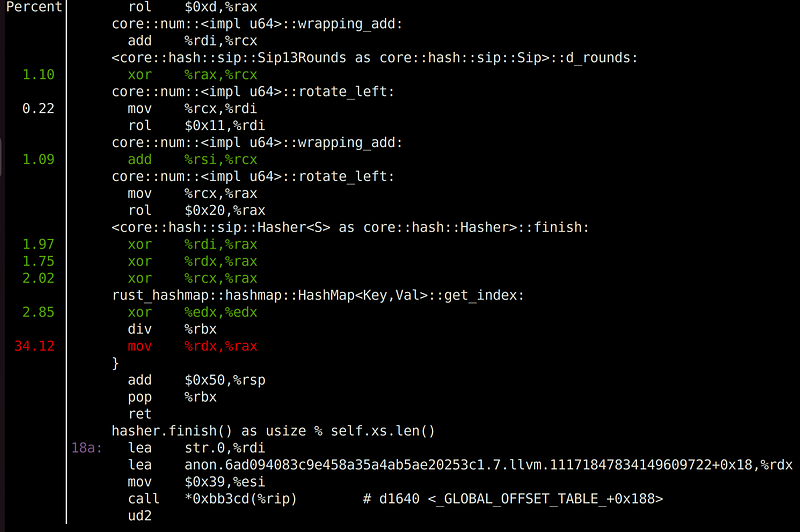Click the 18a: jump label

click(x=87, y=448)
